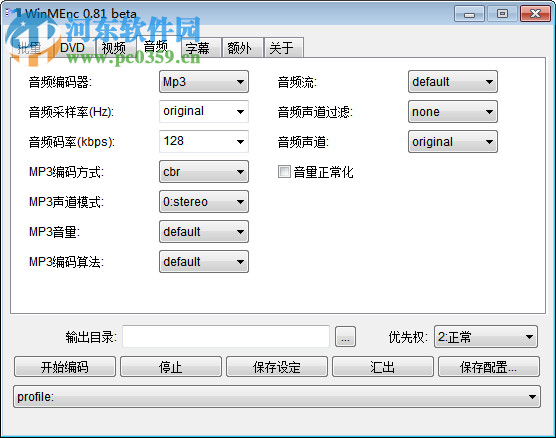Click the WinMEnc title bar app icon

point(13,13)
